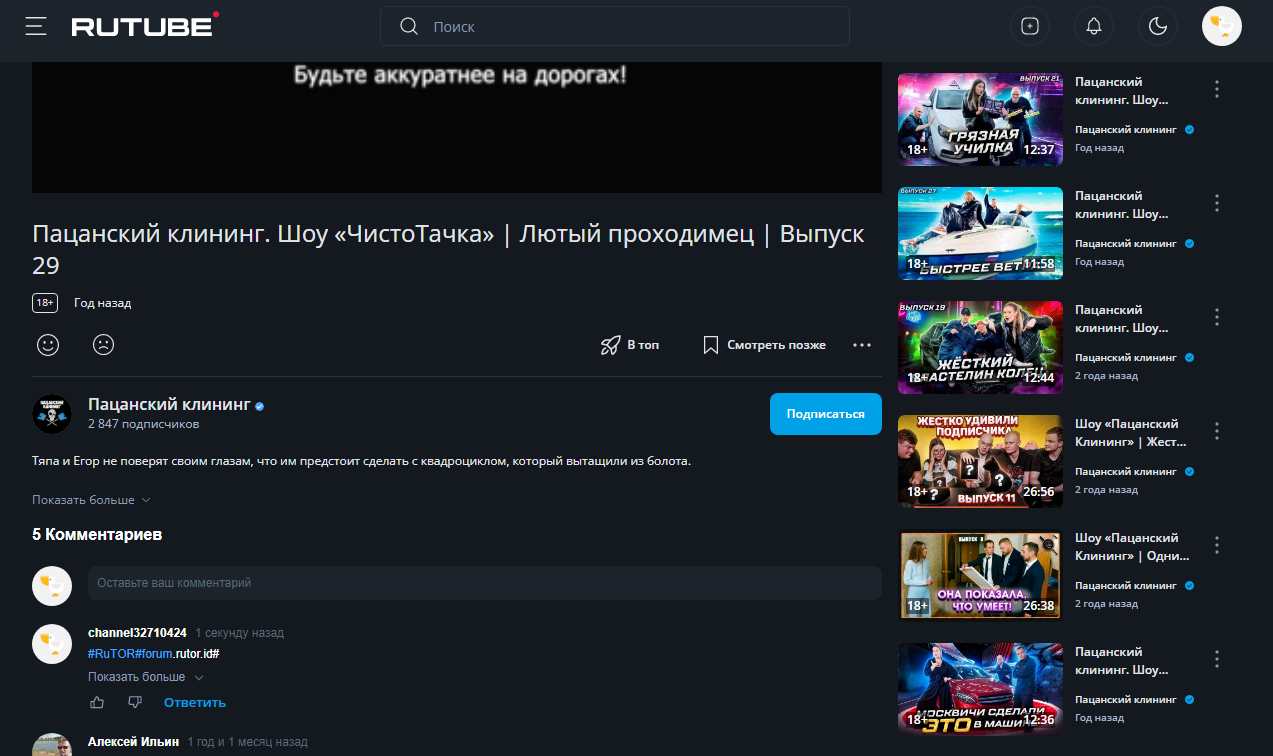Open channel32710424 commenter name
This screenshot has width=1273, height=756.
[137, 633]
